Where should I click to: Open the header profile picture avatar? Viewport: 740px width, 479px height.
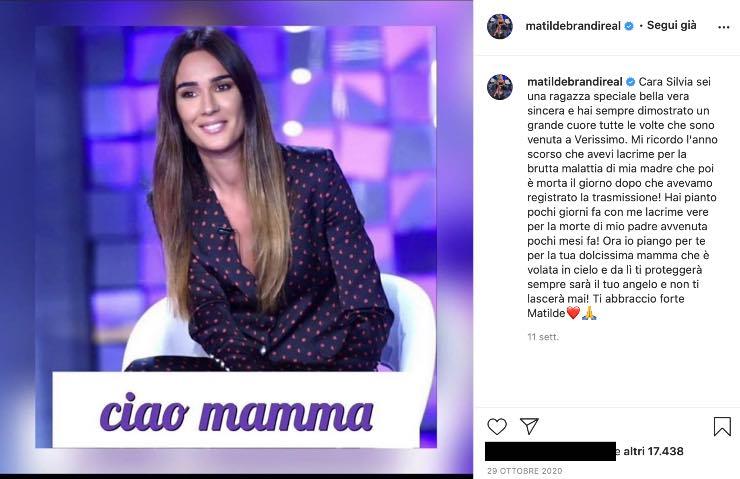(500, 26)
